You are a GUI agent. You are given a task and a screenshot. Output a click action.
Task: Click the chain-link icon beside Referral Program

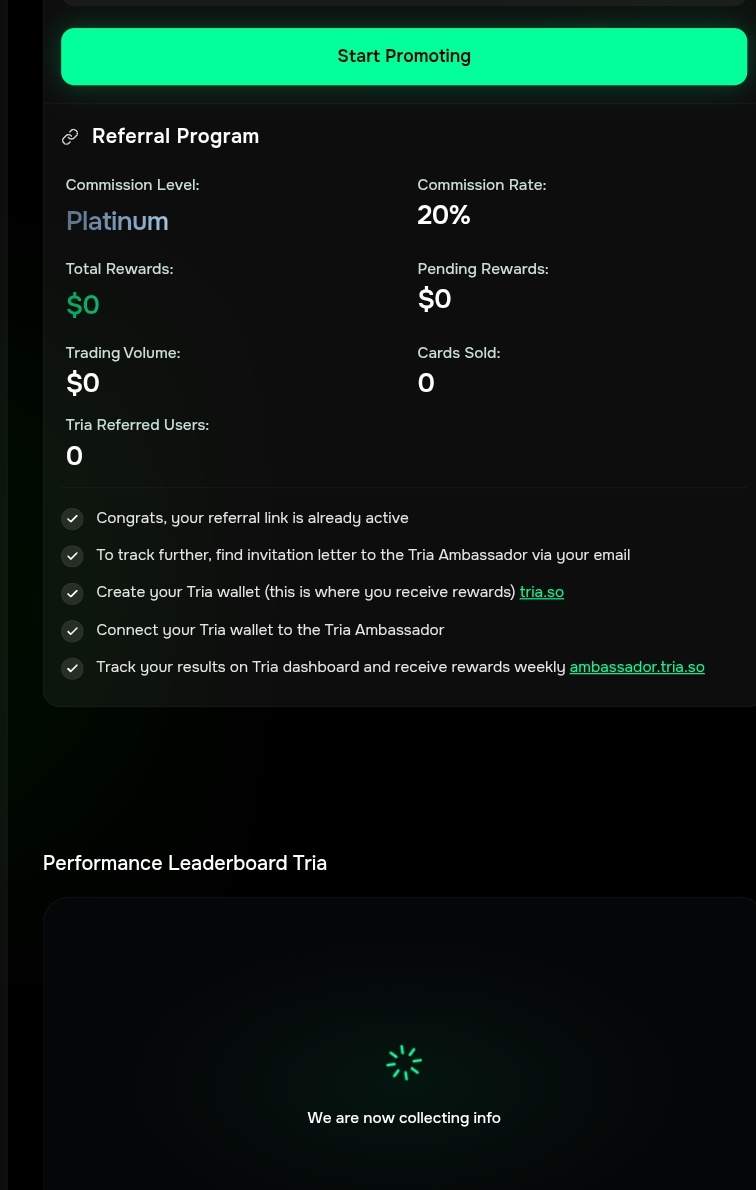70,137
